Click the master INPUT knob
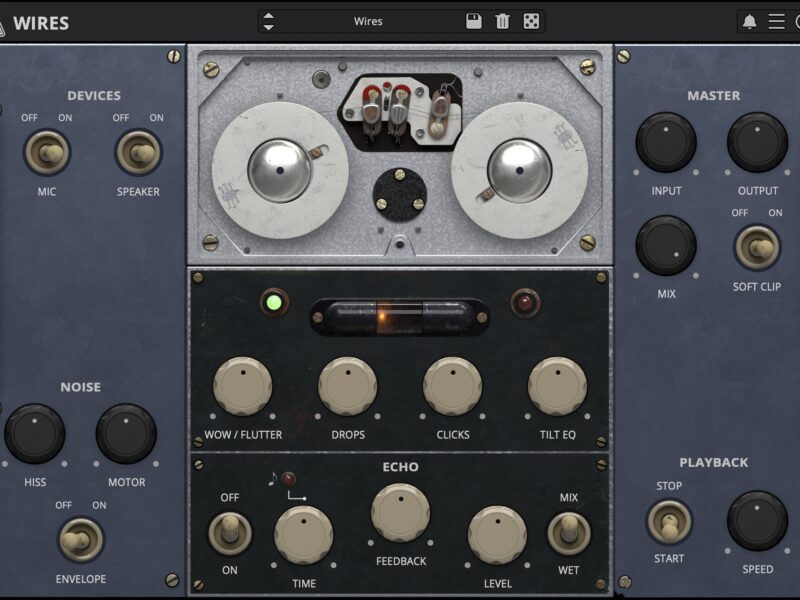Image resolution: width=800 pixels, height=600 pixels. click(x=666, y=142)
